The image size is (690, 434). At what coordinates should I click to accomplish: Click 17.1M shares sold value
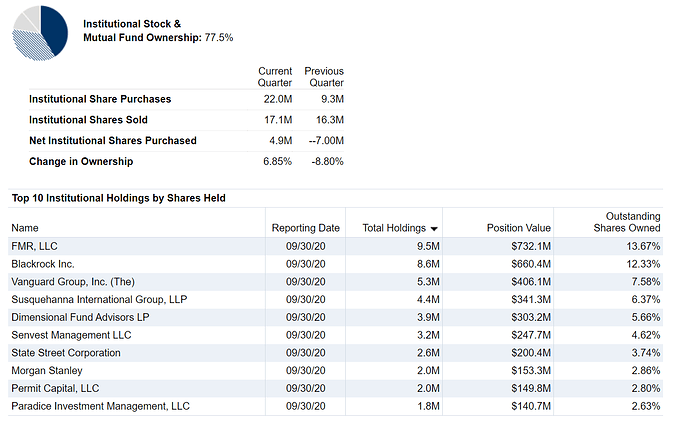pyautogui.click(x=278, y=120)
